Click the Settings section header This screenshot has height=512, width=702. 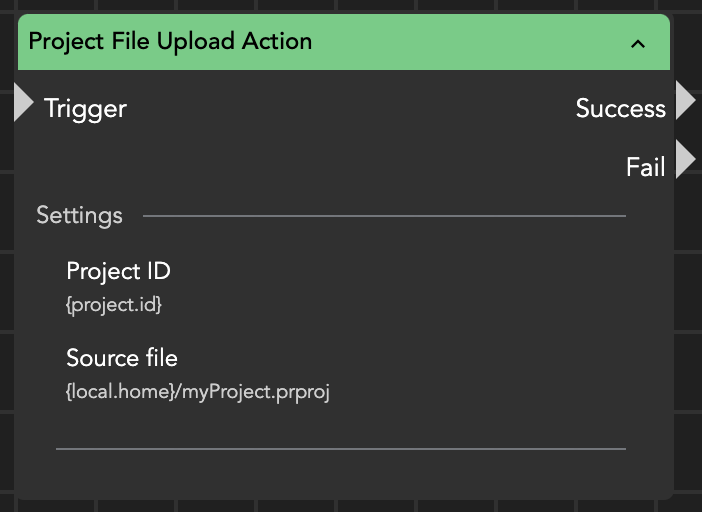[x=79, y=215]
